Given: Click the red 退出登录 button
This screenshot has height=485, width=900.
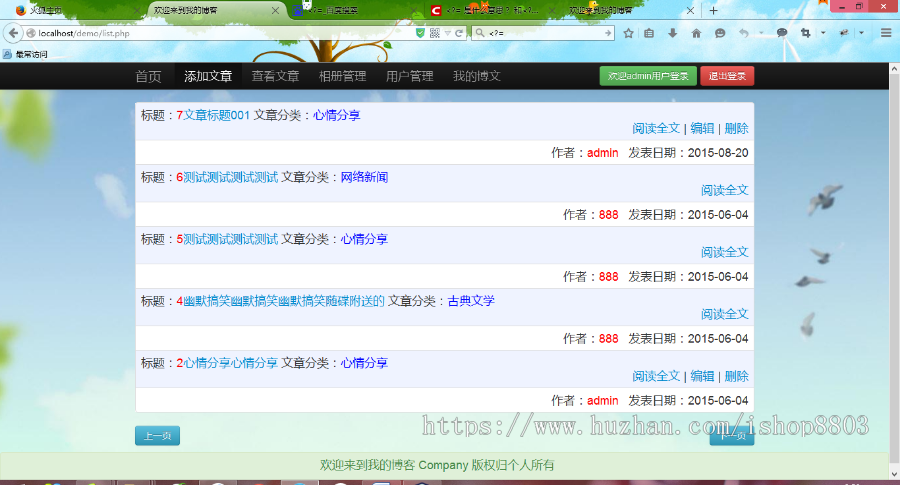Looking at the screenshot, I should [x=727, y=76].
